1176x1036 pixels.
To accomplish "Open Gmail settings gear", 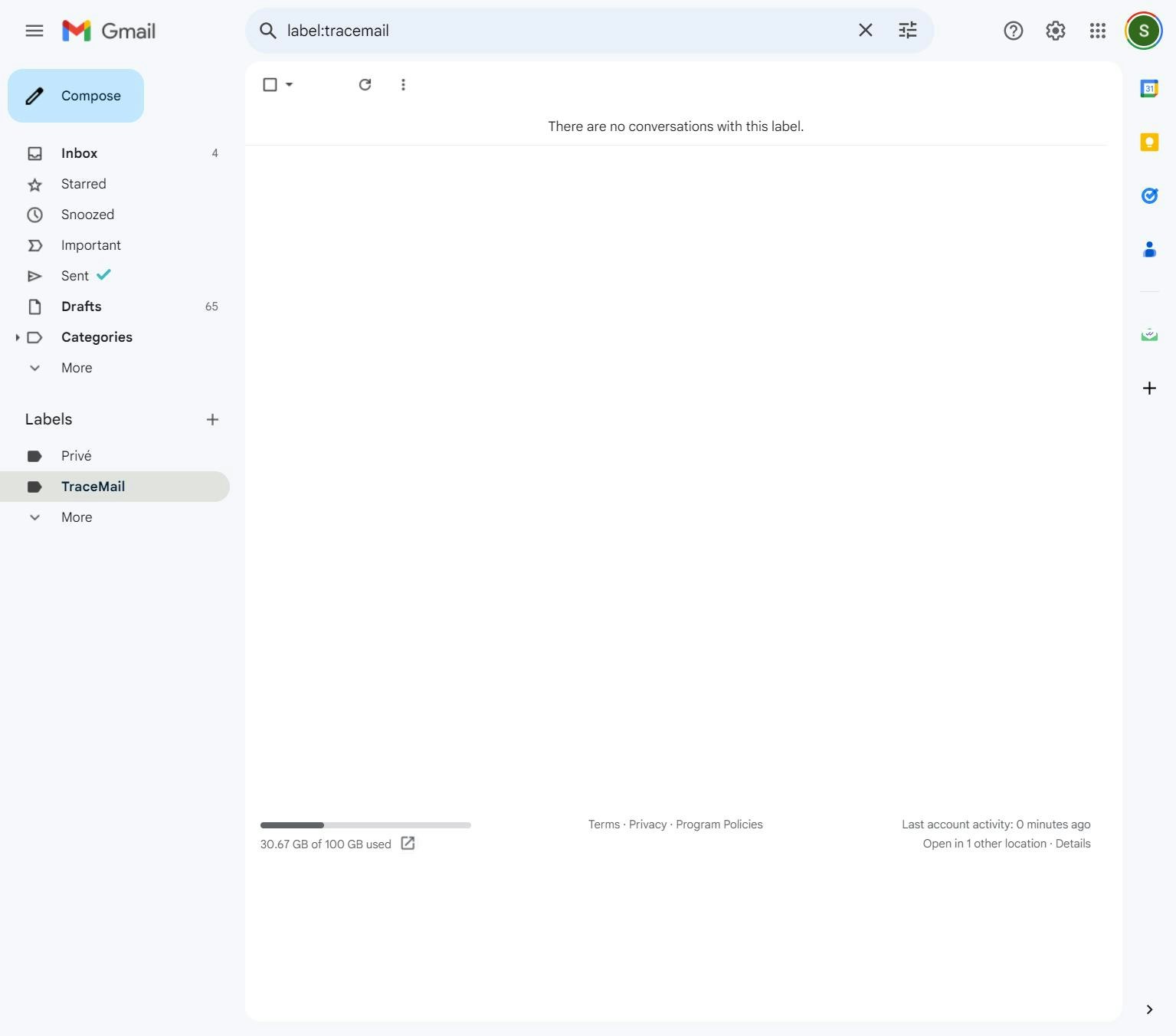I will [x=1055, y=31].
